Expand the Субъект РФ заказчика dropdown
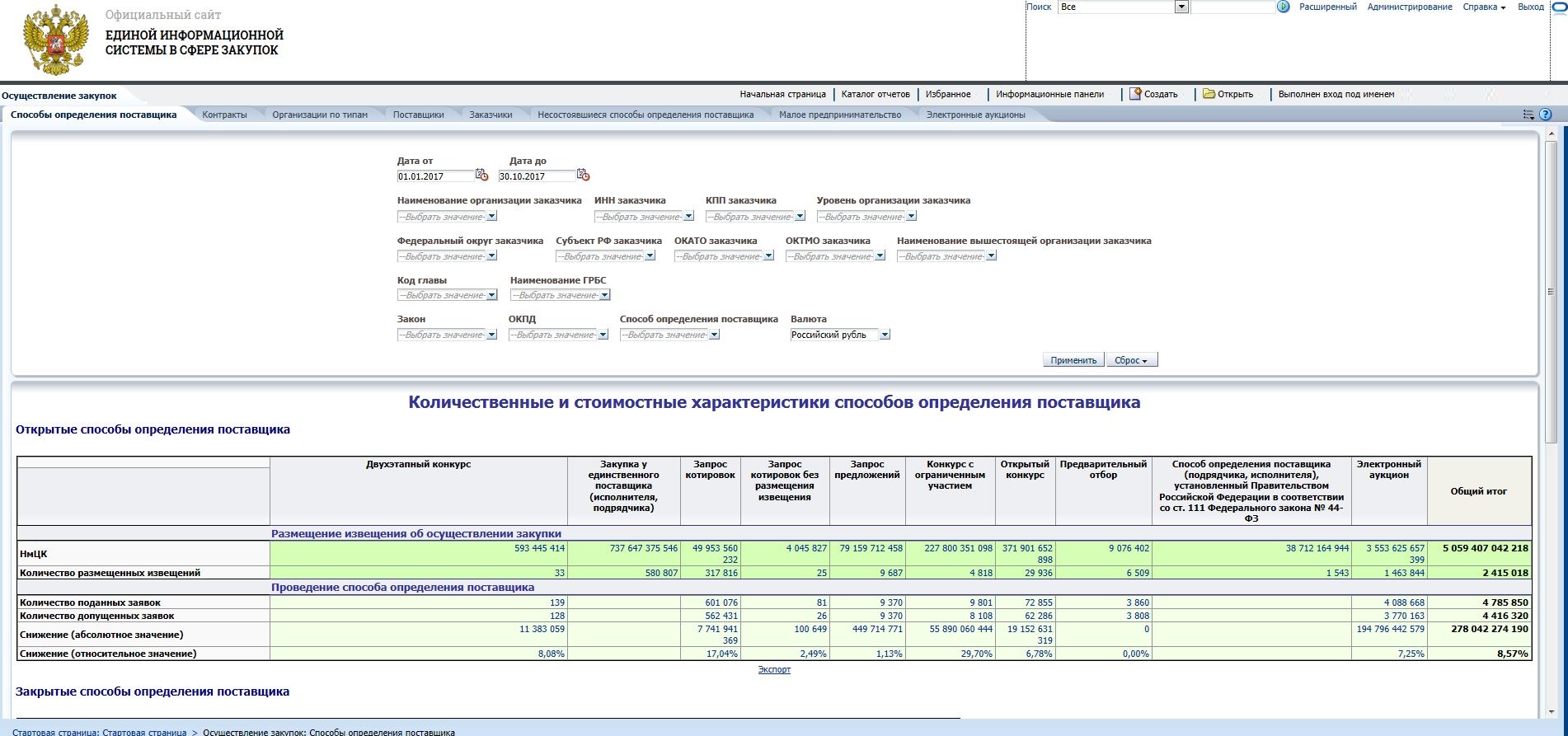The image size is (1568, 736). tap(650, 256)
